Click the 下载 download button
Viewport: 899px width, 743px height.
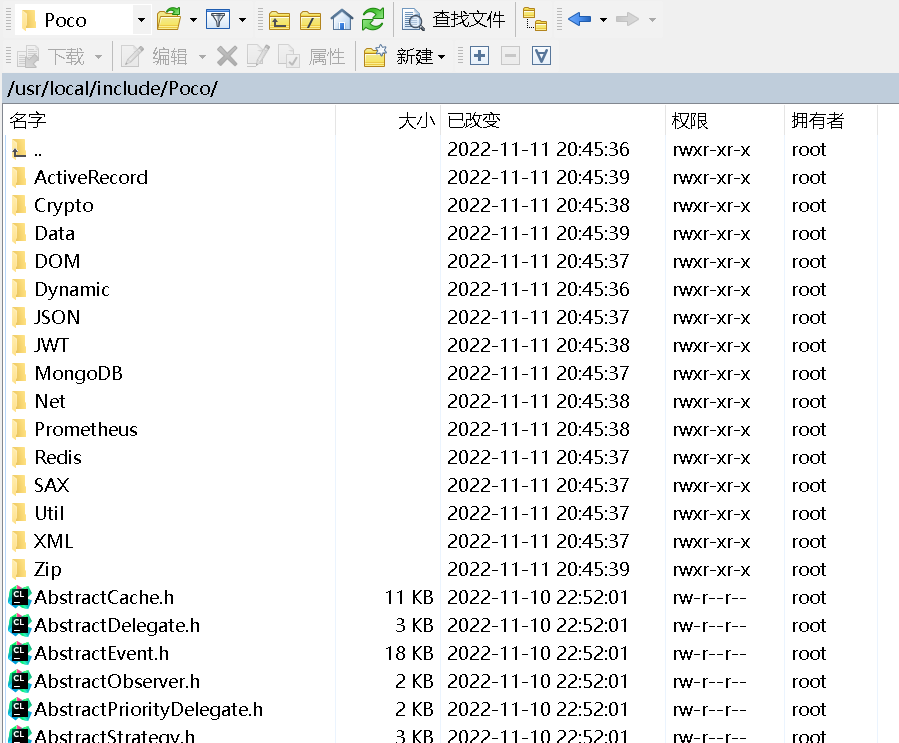coord(50,56)
